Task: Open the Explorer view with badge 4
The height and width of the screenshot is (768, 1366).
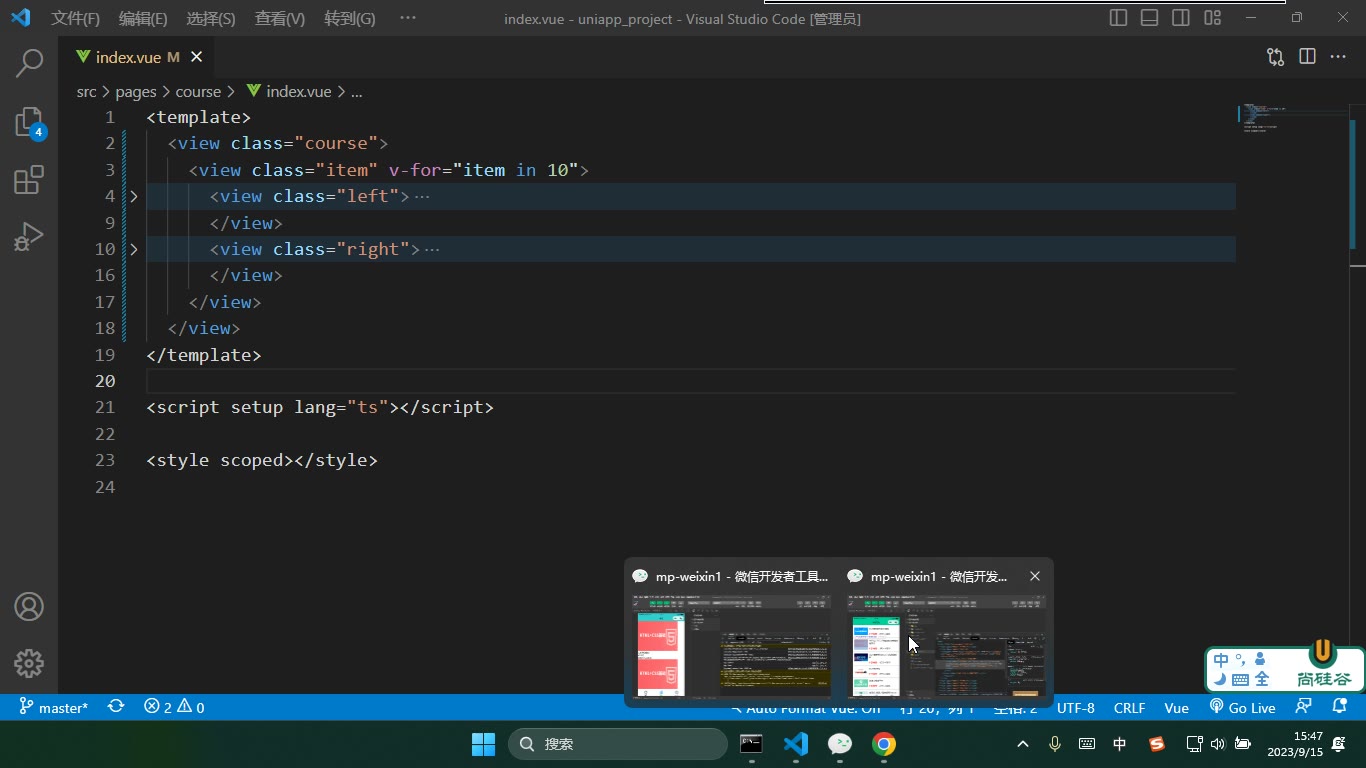Action: tap(29, 122)
